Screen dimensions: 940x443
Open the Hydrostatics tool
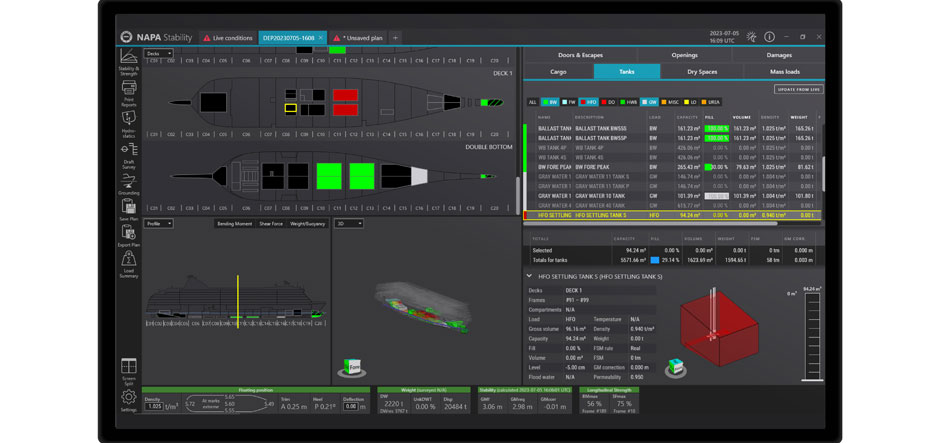(x=128, y=124)
